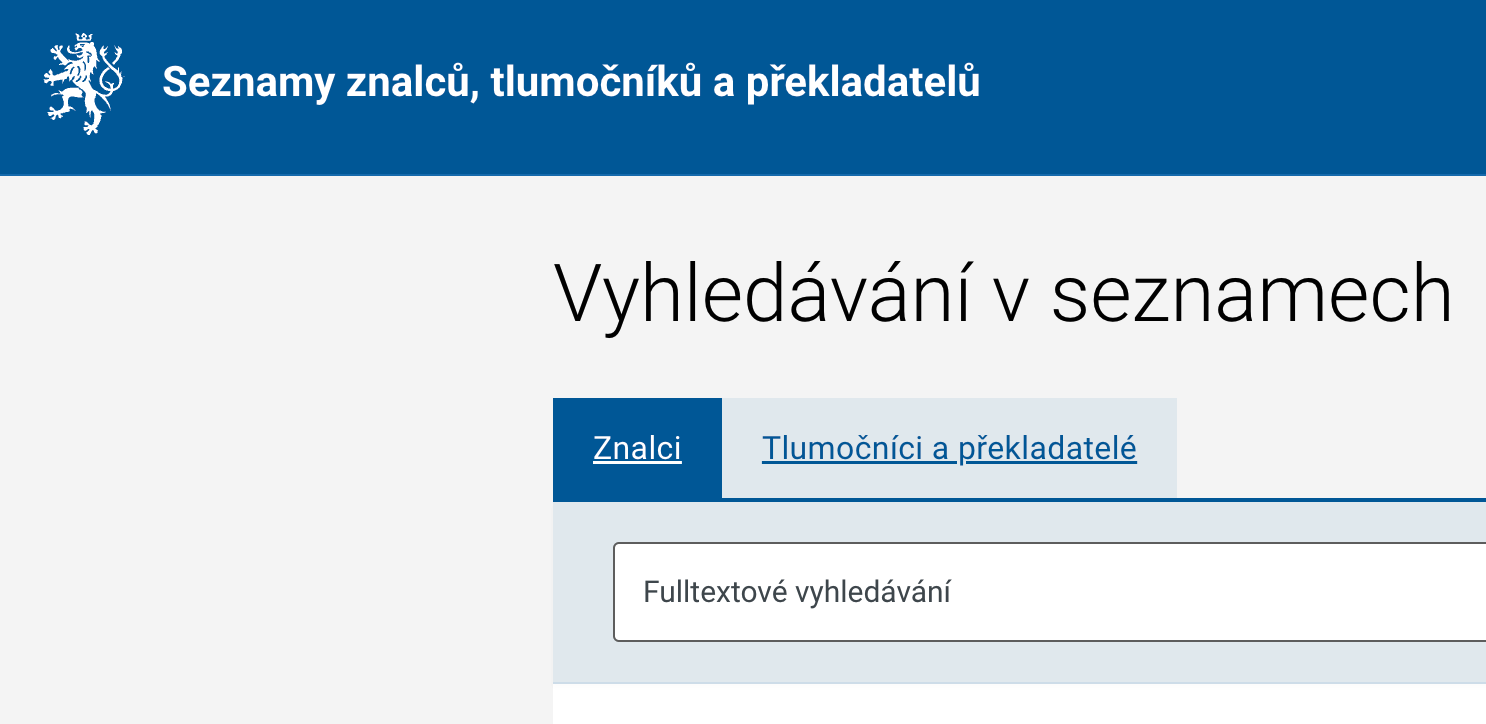
Task: Focus the Fulltextové vyhledávání search field
Action: click(1050, 592)
